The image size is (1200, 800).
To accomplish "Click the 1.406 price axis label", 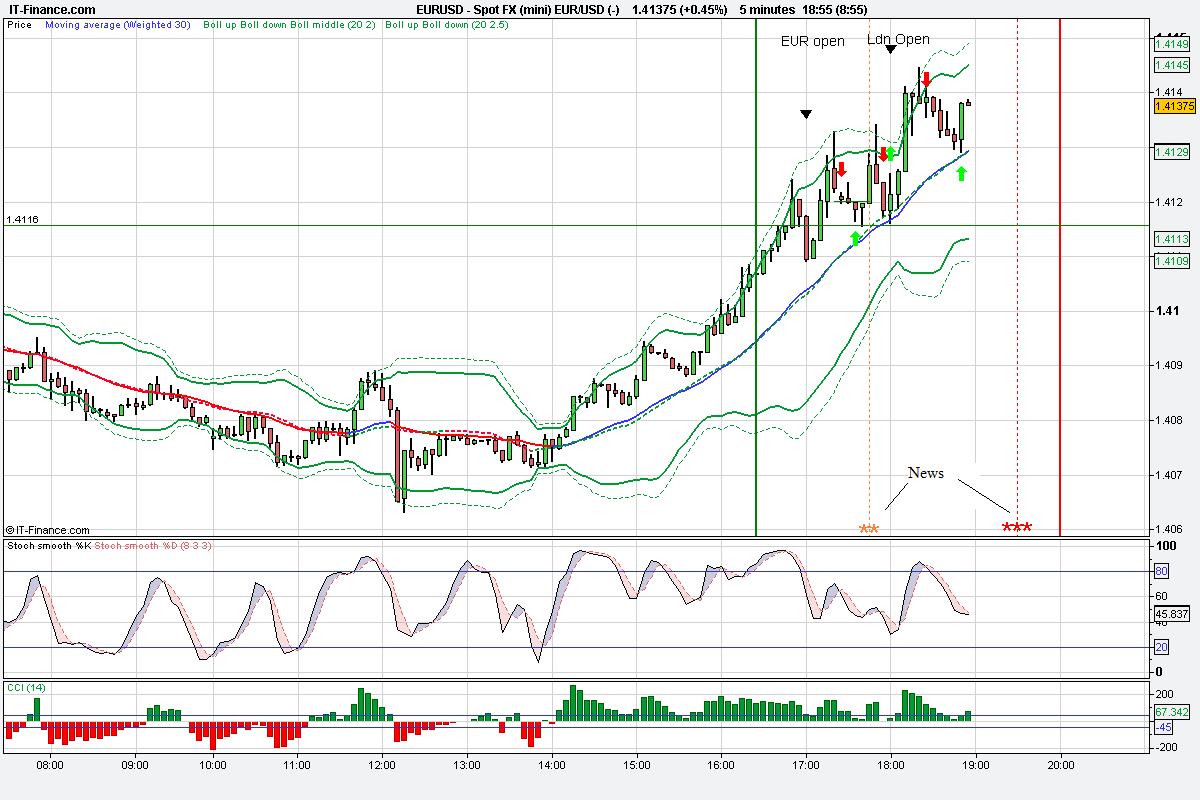I will click(1167, 529).
